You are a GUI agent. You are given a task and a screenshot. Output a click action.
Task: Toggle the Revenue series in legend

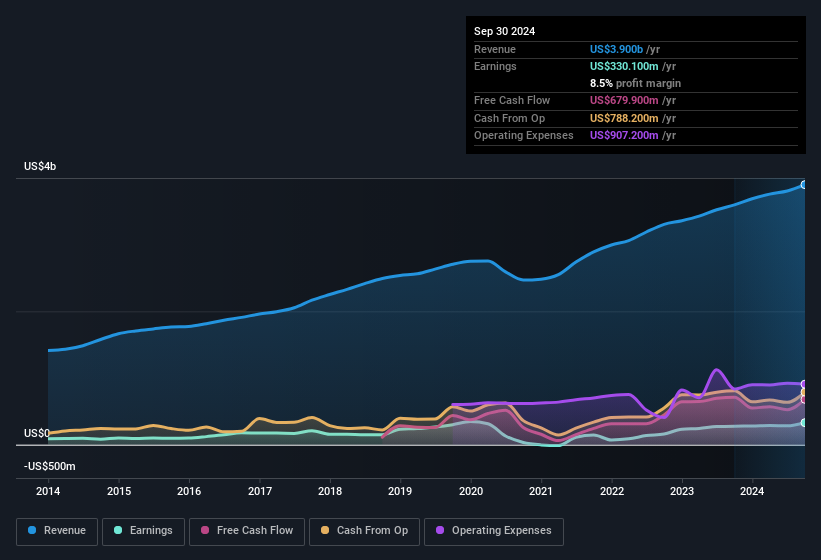click(x=56, y=530)
